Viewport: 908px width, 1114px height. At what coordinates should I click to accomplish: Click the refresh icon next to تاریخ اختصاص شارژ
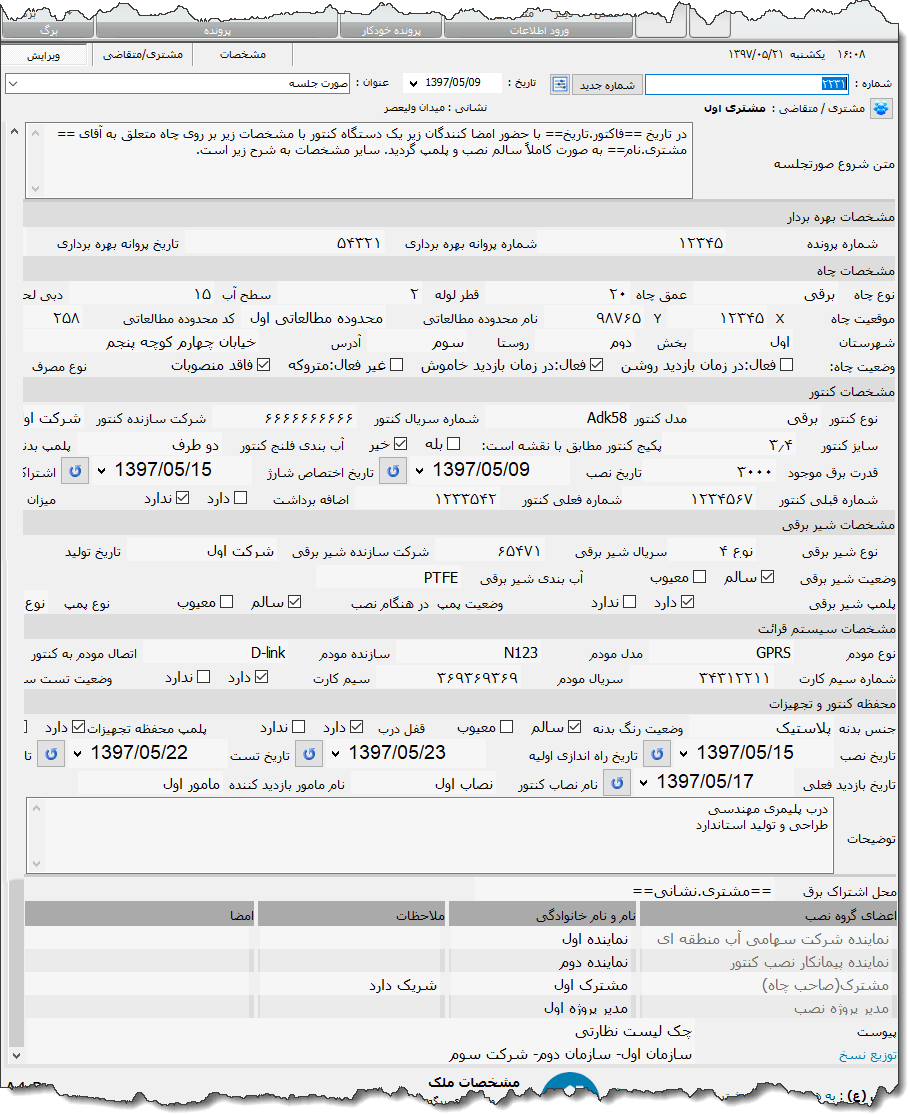75,470
